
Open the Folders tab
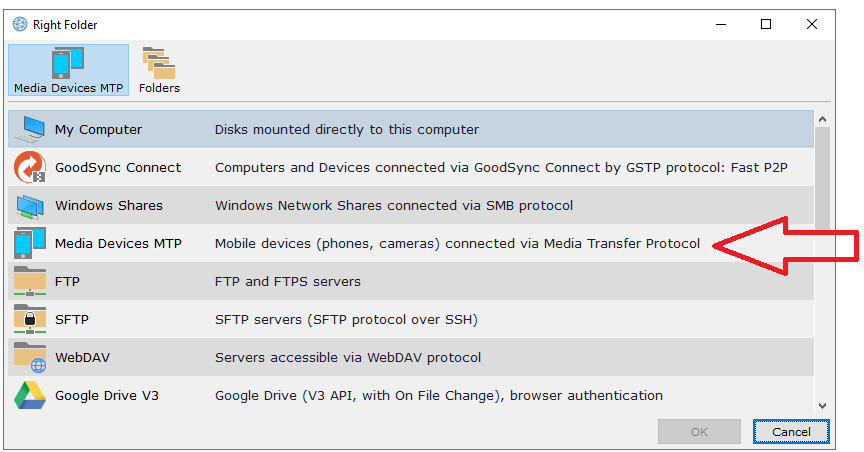159,70
